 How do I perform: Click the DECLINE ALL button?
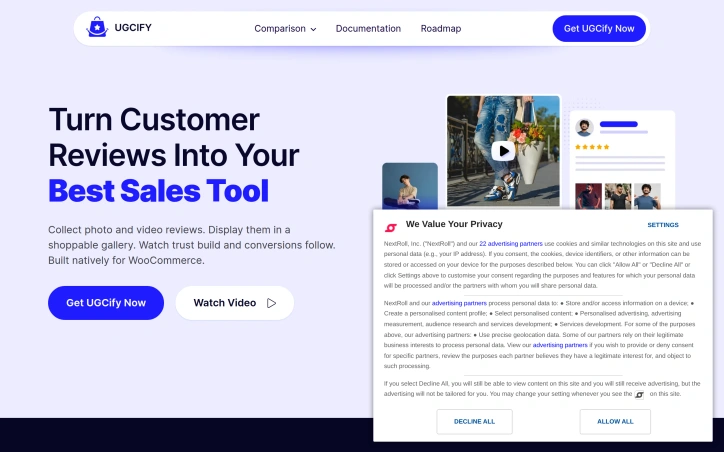[x=474, y=422]
